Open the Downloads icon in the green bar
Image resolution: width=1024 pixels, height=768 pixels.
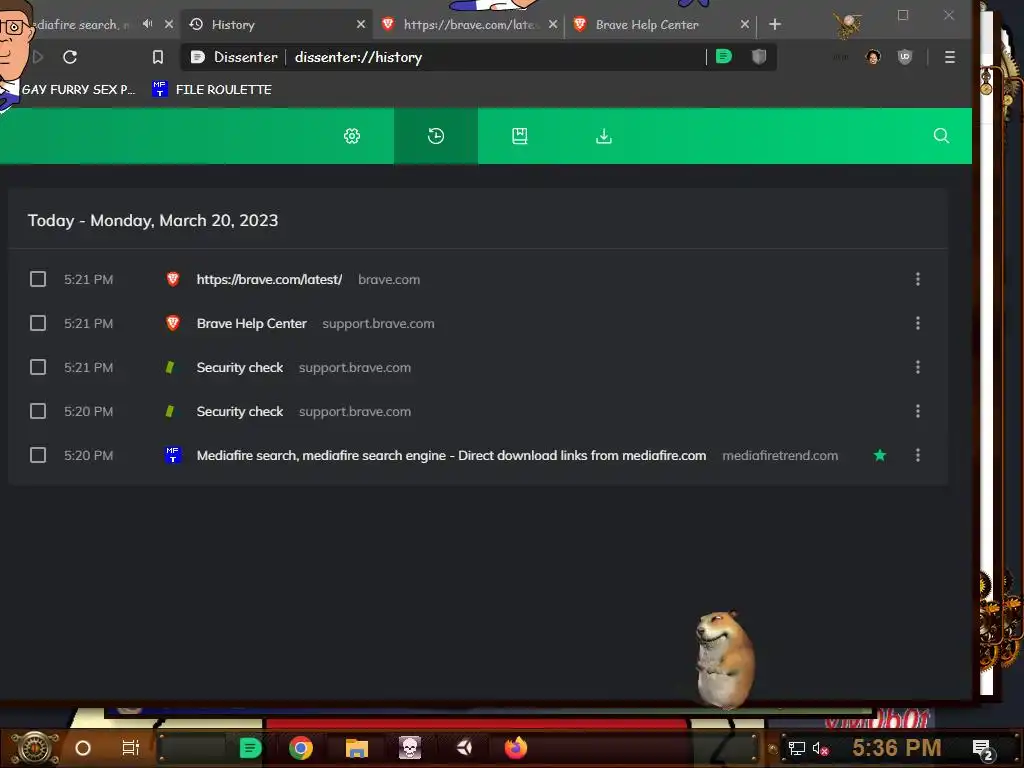604,136
